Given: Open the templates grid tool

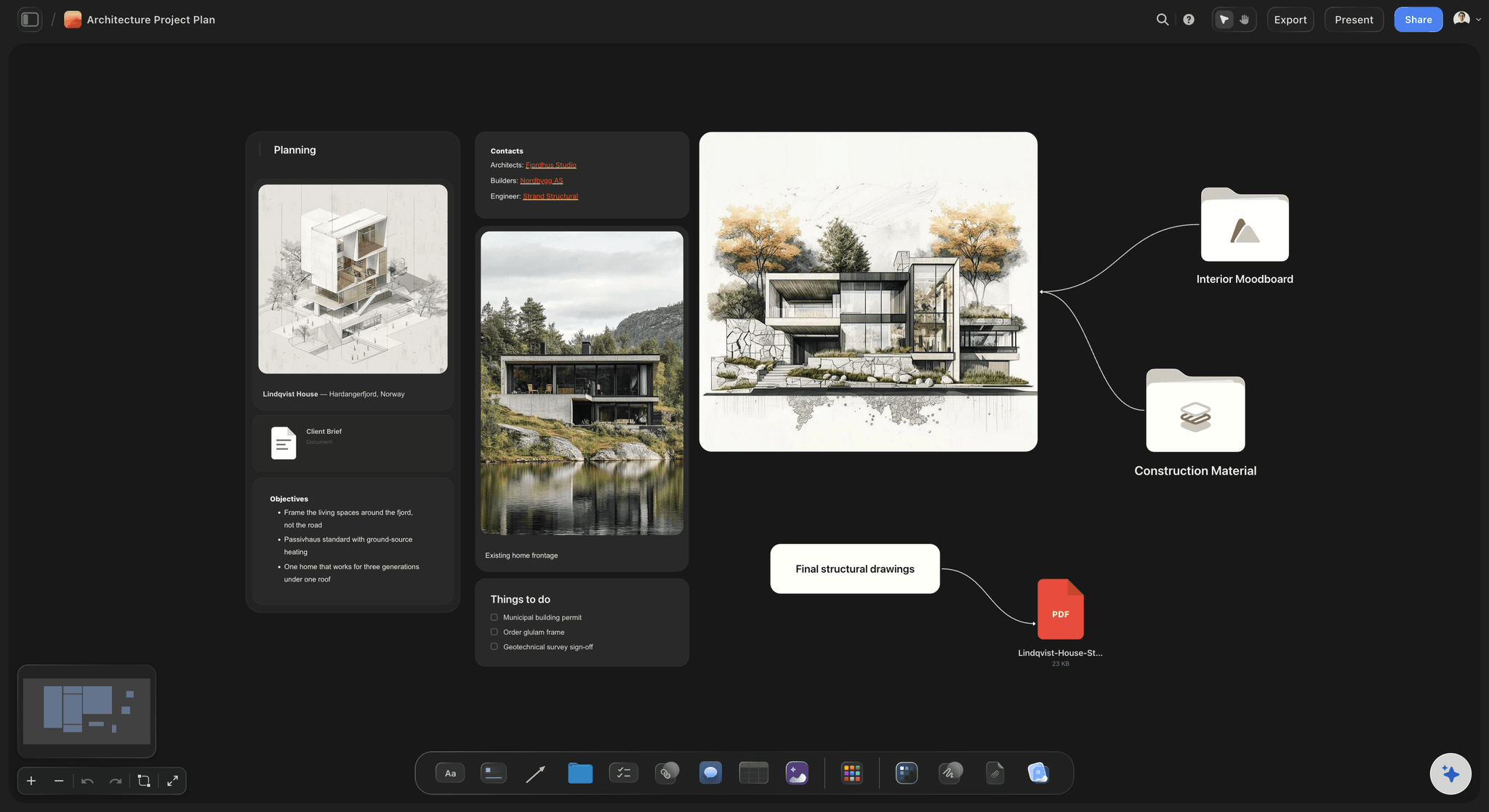Looking at the screenshot, I should coord(907,773).
